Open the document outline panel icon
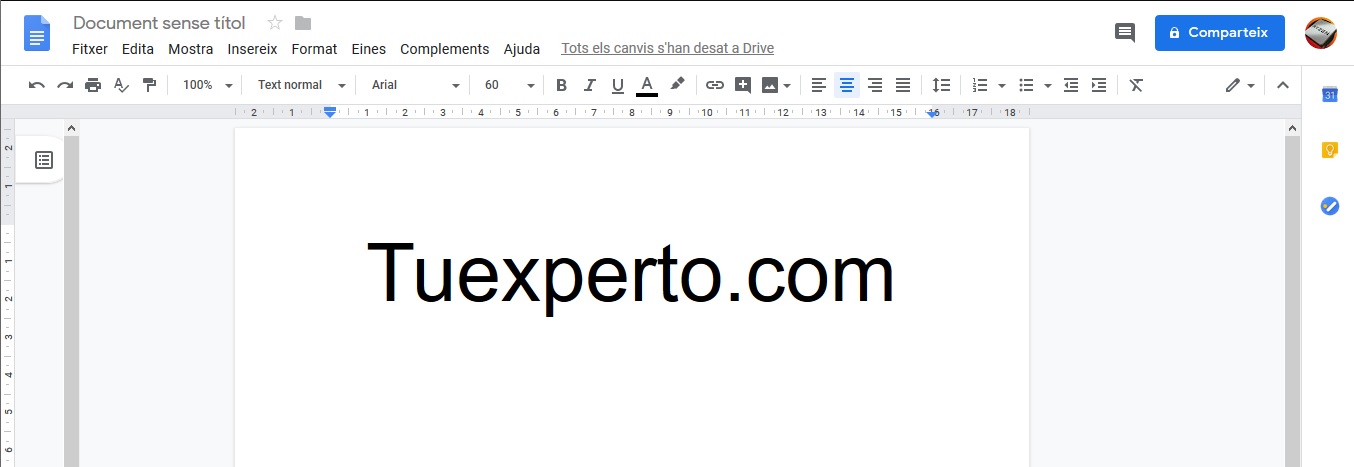This screenshot has height=467, width=1354. pos(44,160)
